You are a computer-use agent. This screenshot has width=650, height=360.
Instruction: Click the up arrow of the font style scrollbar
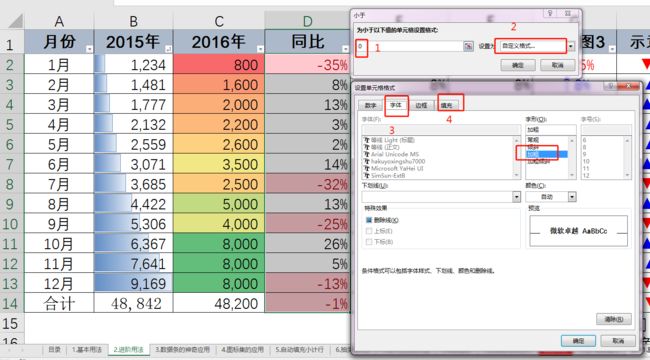[x=572, y=140]
